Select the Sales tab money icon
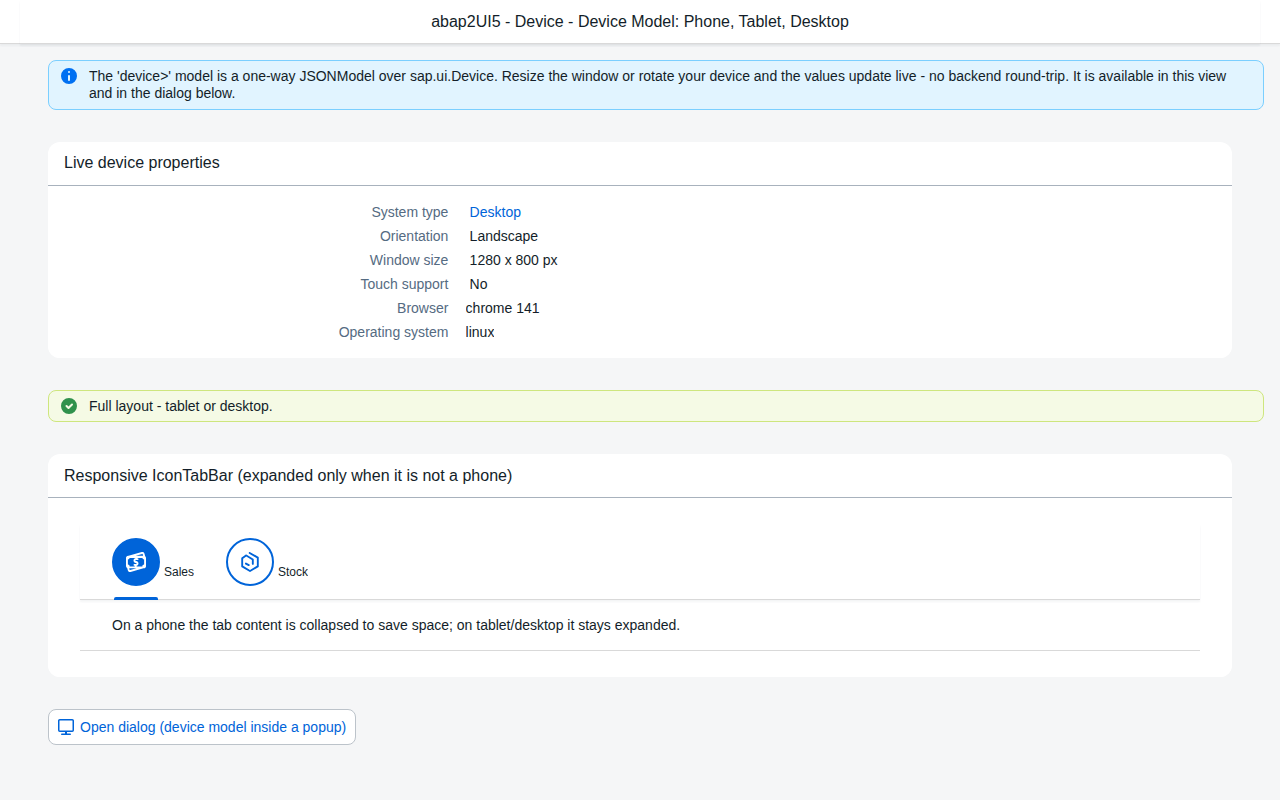This screenshot has height=800, width=1280. [136, 562]
